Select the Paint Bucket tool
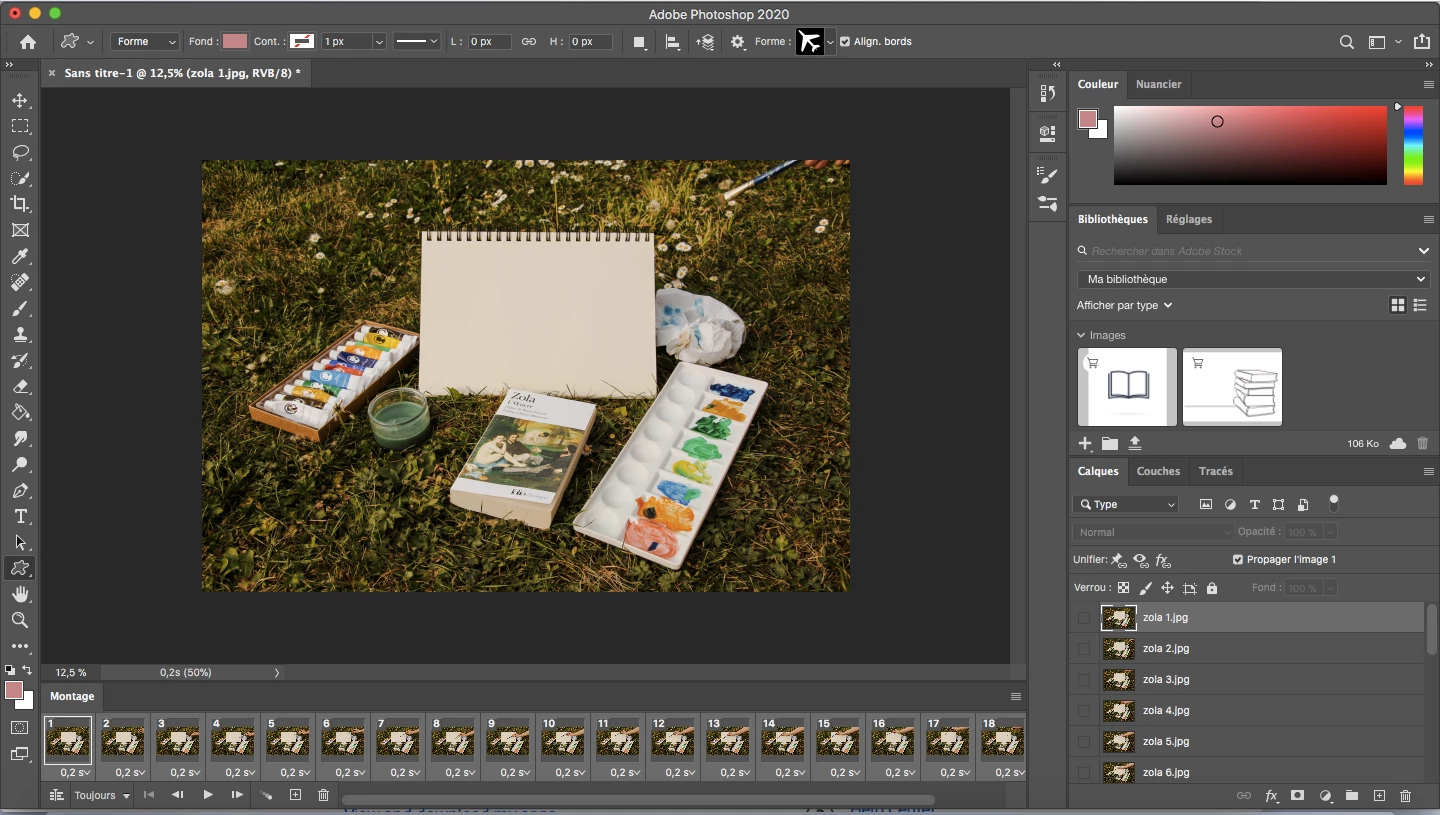This screenshot has width=1440, height=815. (x=20, y=412)
